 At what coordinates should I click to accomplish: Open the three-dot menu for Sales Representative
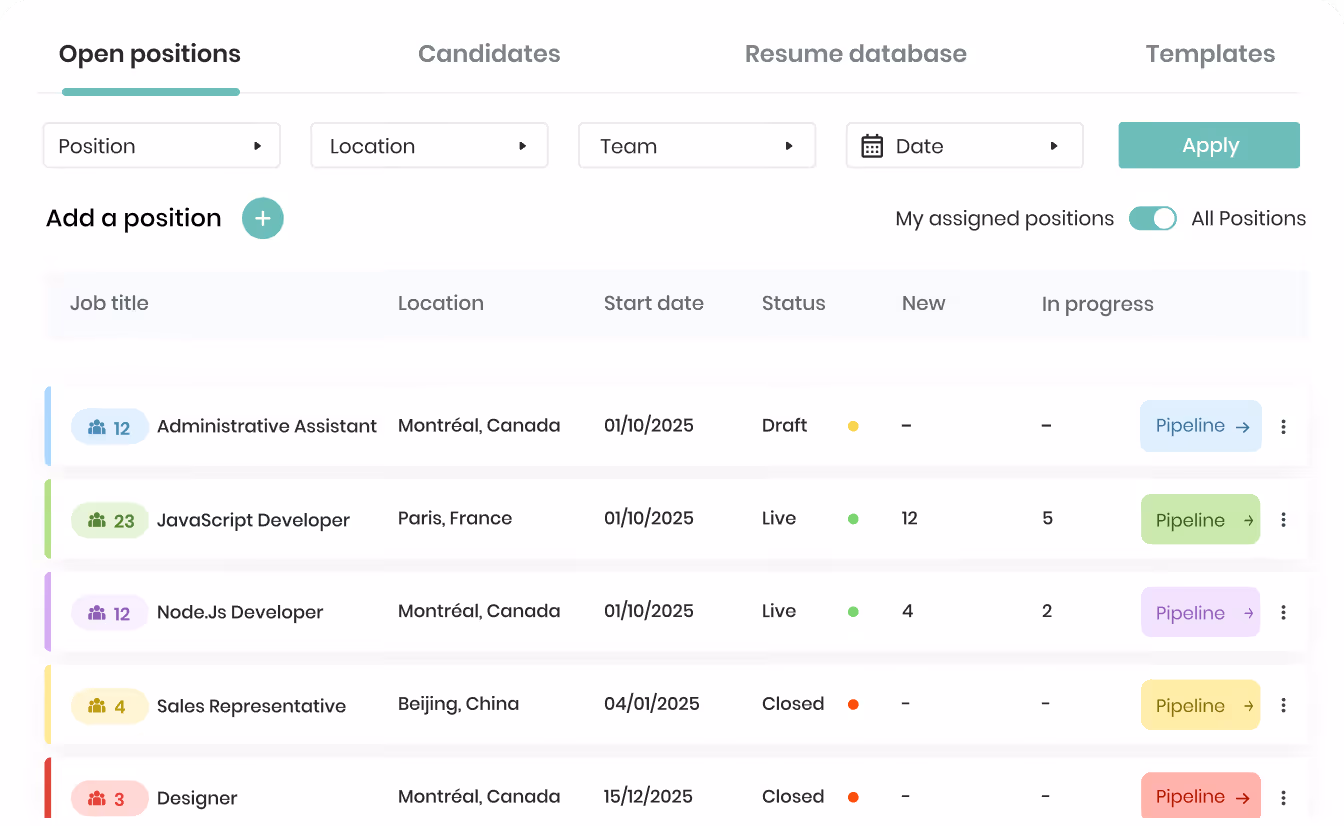1283,706
